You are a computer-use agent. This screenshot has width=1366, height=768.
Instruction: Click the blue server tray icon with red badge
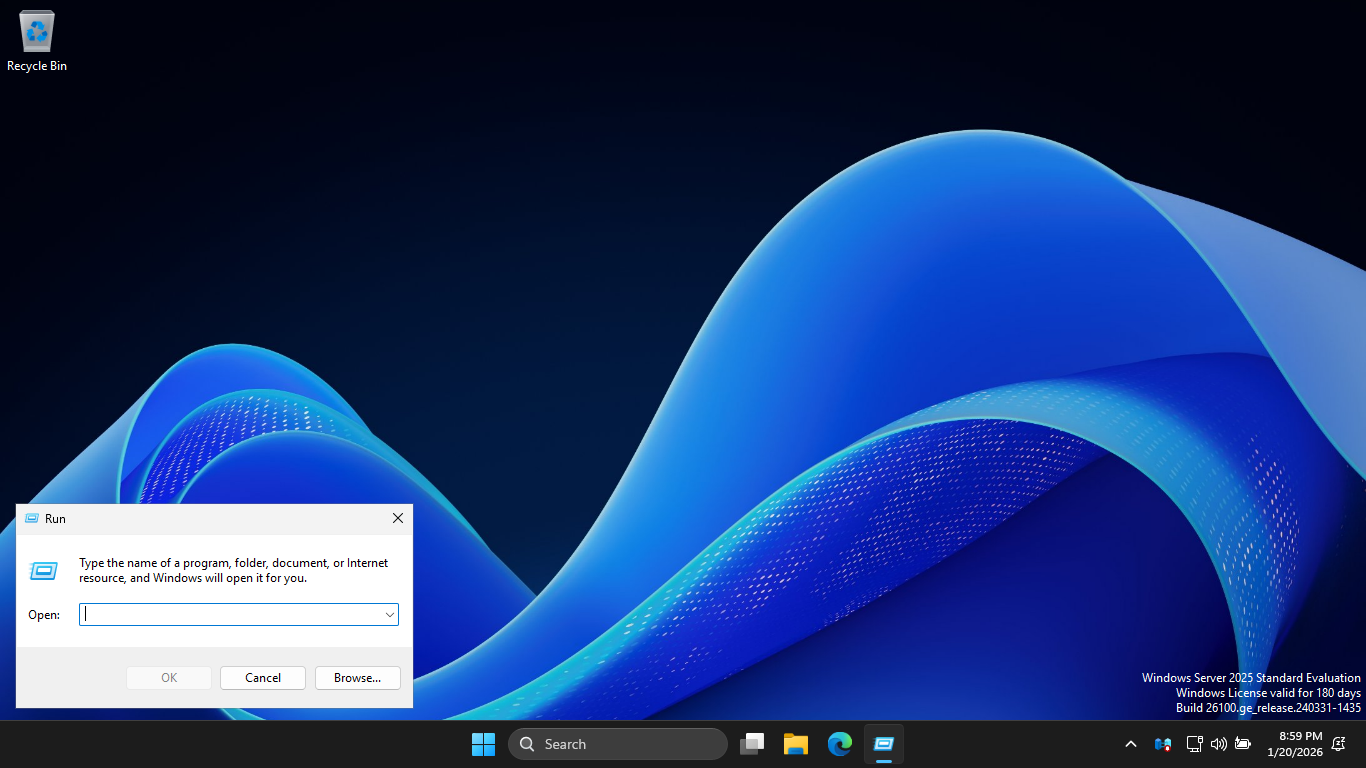(1162, 744)
